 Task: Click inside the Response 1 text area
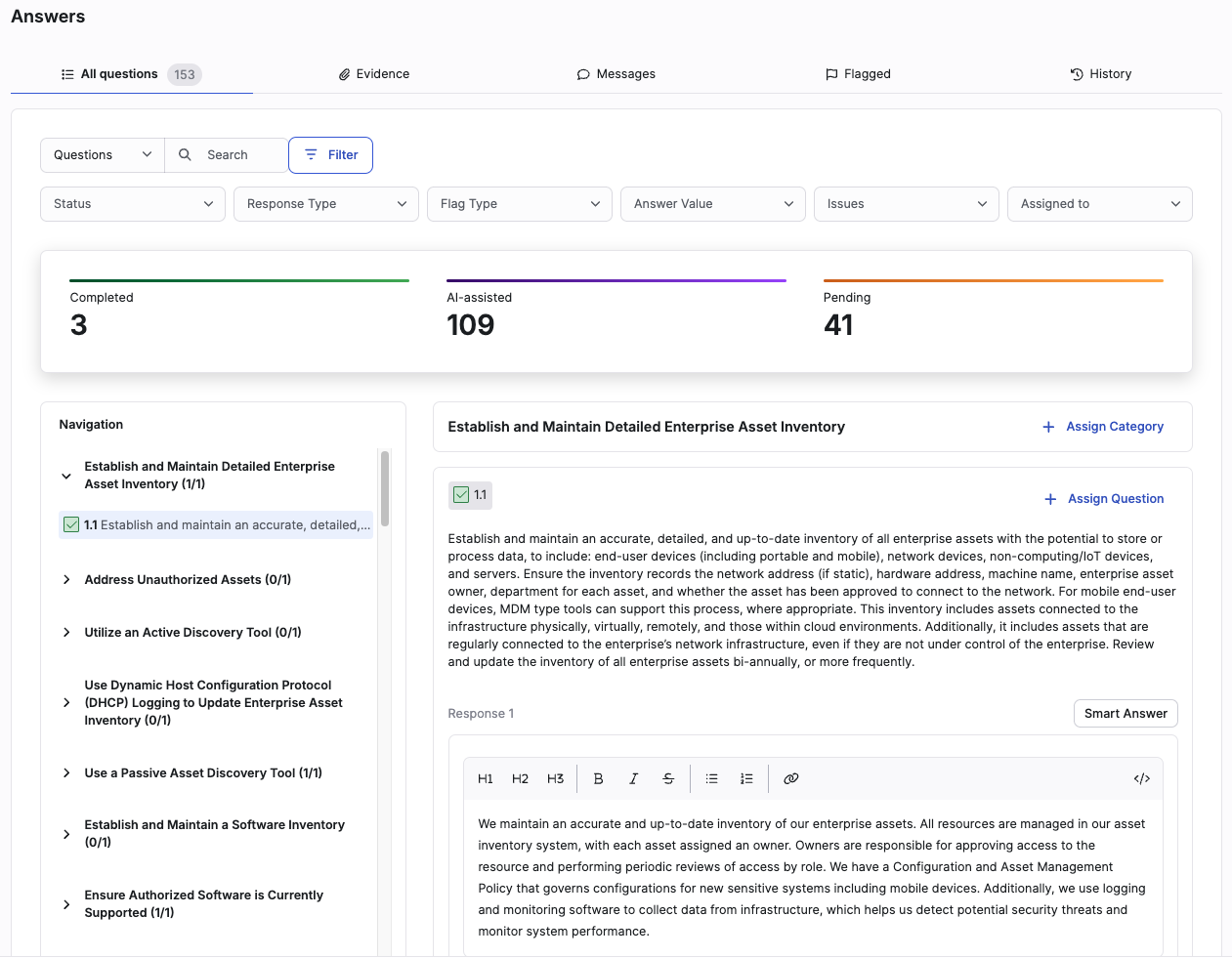[813, 877]
